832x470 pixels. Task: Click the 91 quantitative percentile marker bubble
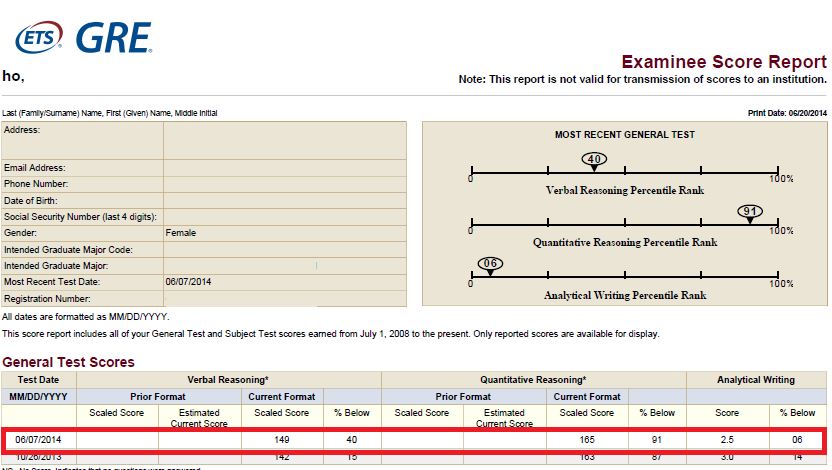[x=750, y=211]
